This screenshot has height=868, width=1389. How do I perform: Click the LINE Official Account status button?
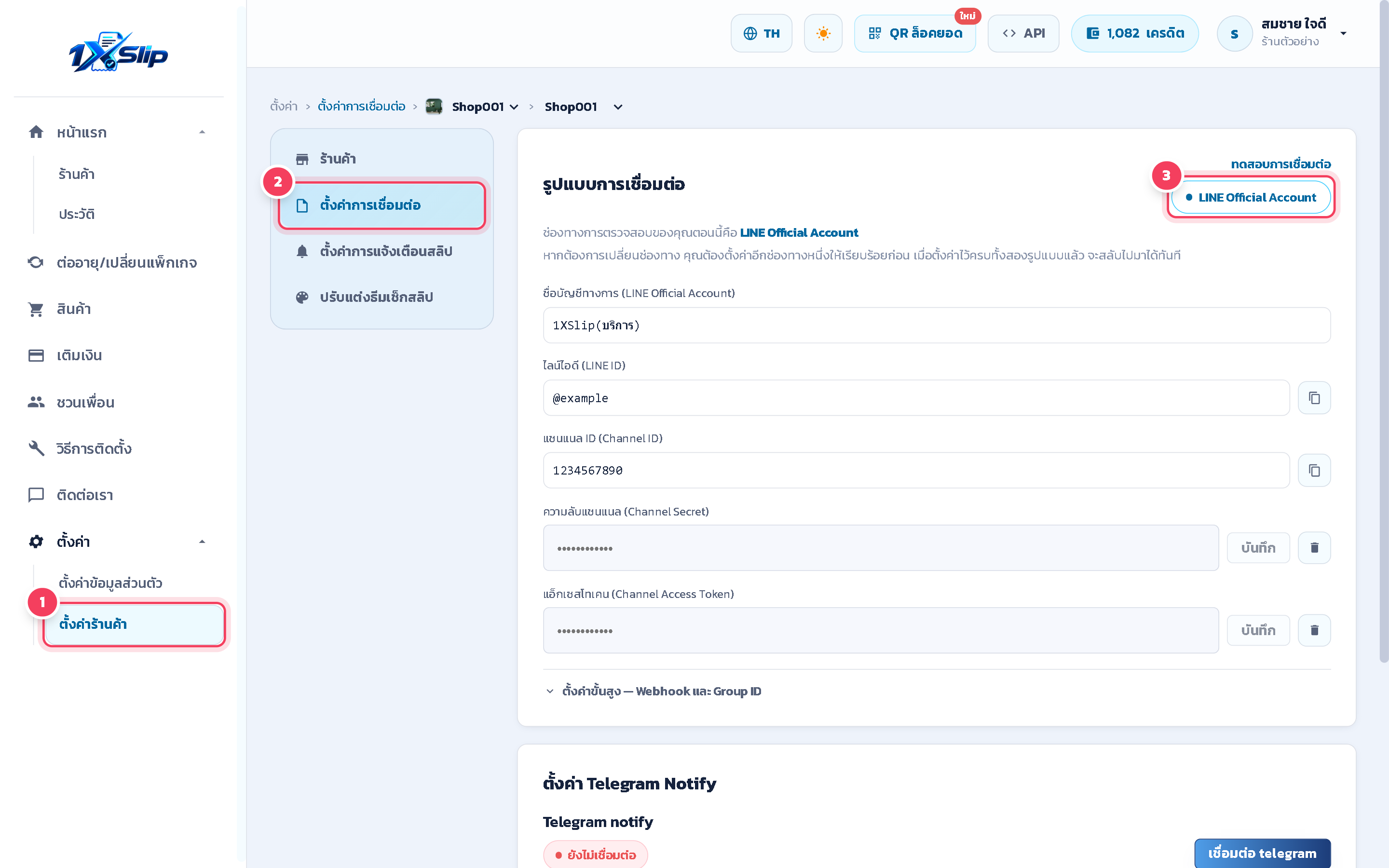(1251, 198)
